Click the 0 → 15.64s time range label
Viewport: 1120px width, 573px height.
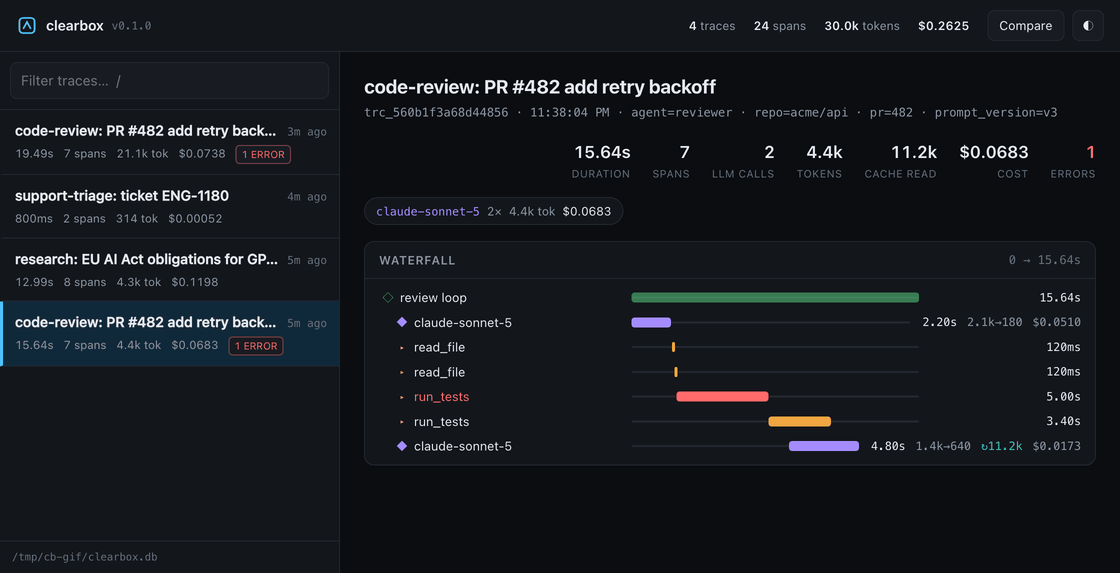(1044, 260)
